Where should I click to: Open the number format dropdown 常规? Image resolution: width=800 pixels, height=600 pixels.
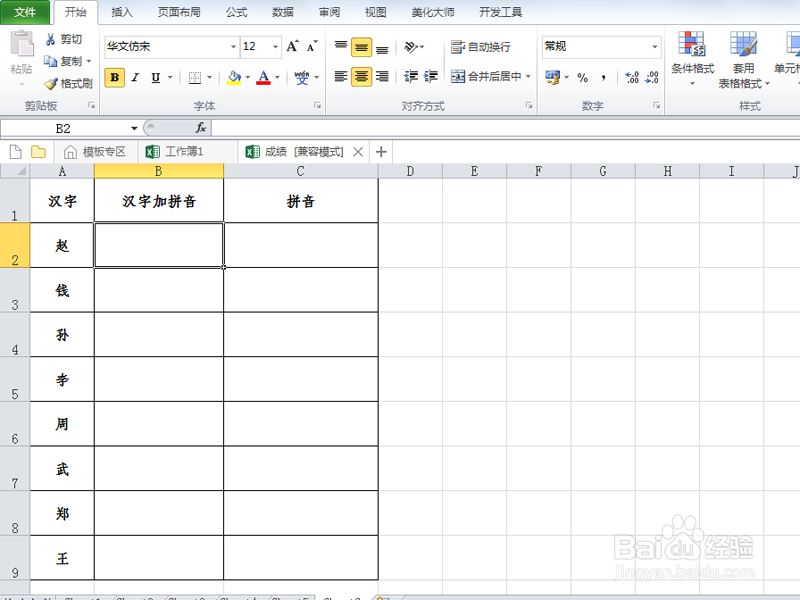pyautogui.click(x=655, y=46)
